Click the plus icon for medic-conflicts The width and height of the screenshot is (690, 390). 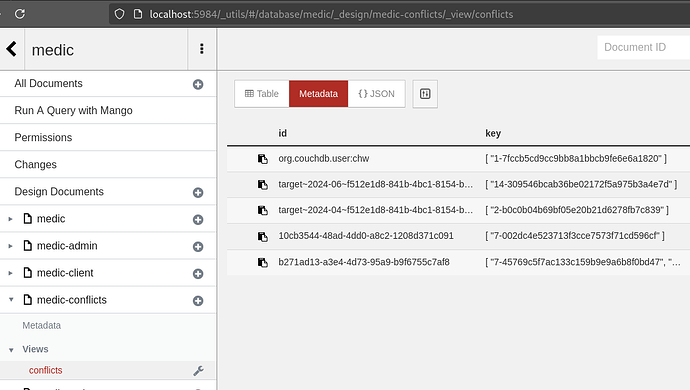click(198, 301)
